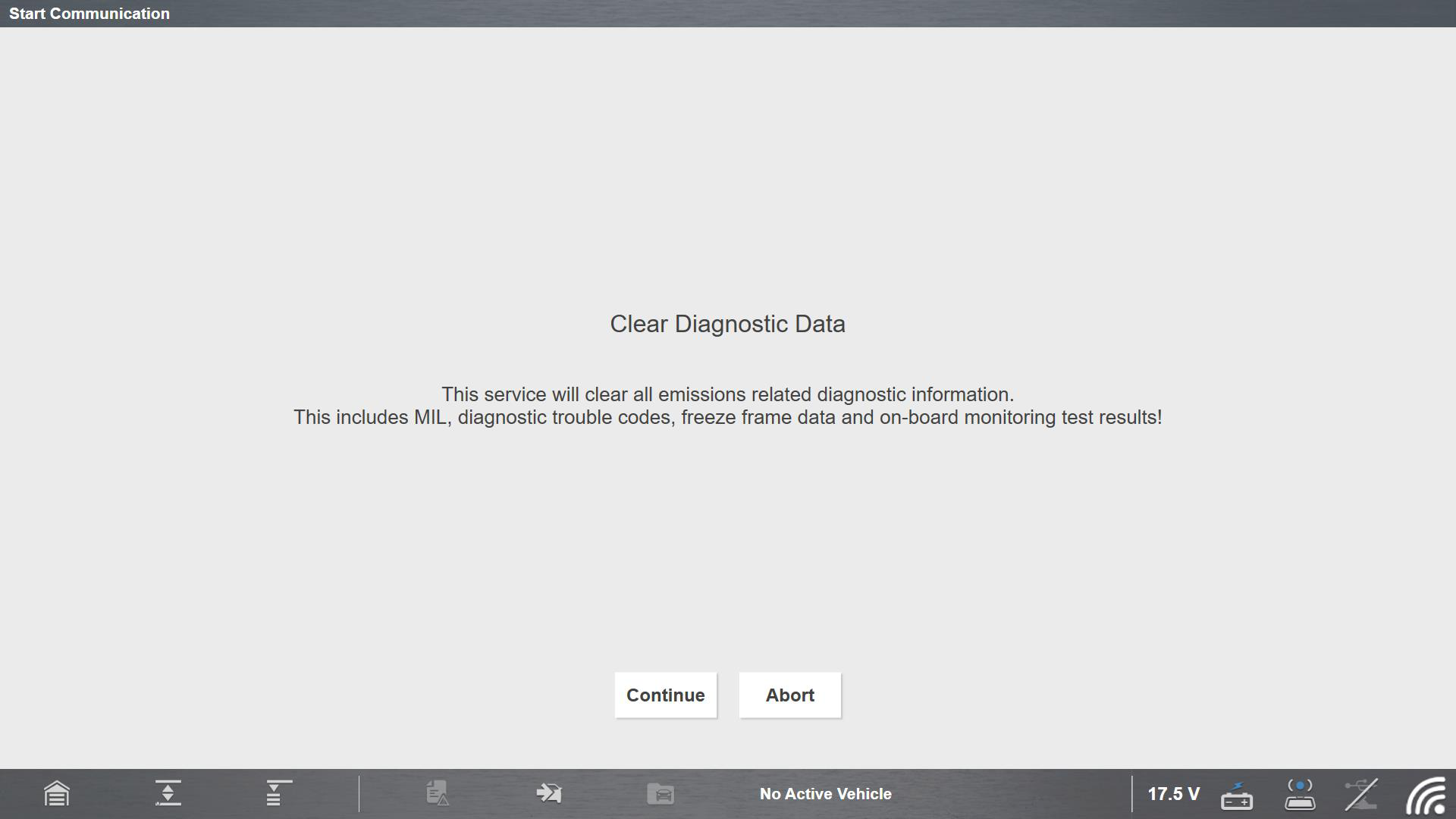
Task: Click the USB disconnected status icon
Action: click(x=1361, y=794)
